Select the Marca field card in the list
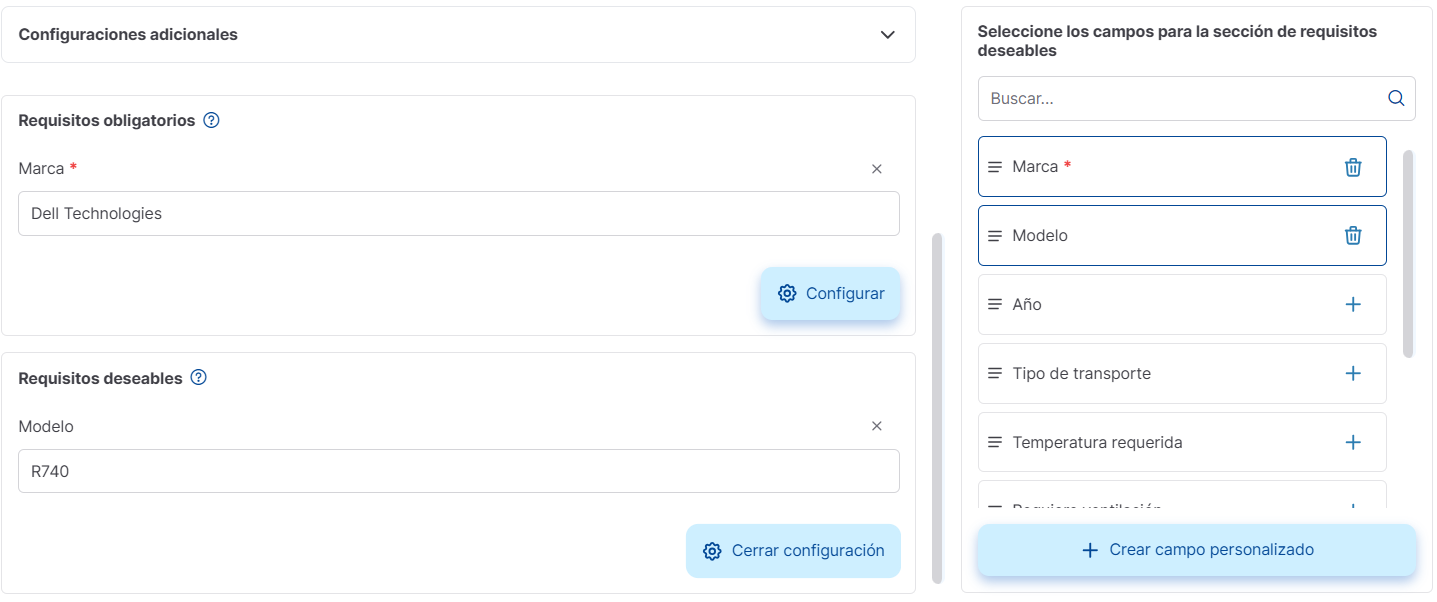1437x602 pixels. [x=1150, y=166]
